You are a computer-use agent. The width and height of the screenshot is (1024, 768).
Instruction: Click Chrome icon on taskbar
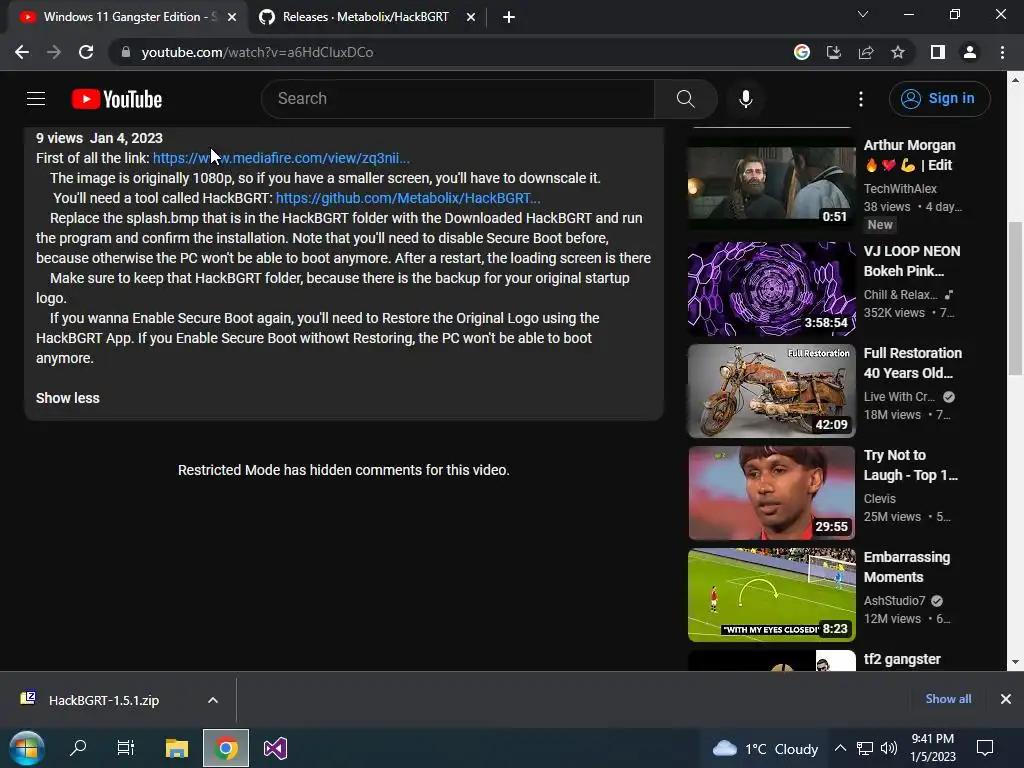pyautogui.click(x=226, y=748)
